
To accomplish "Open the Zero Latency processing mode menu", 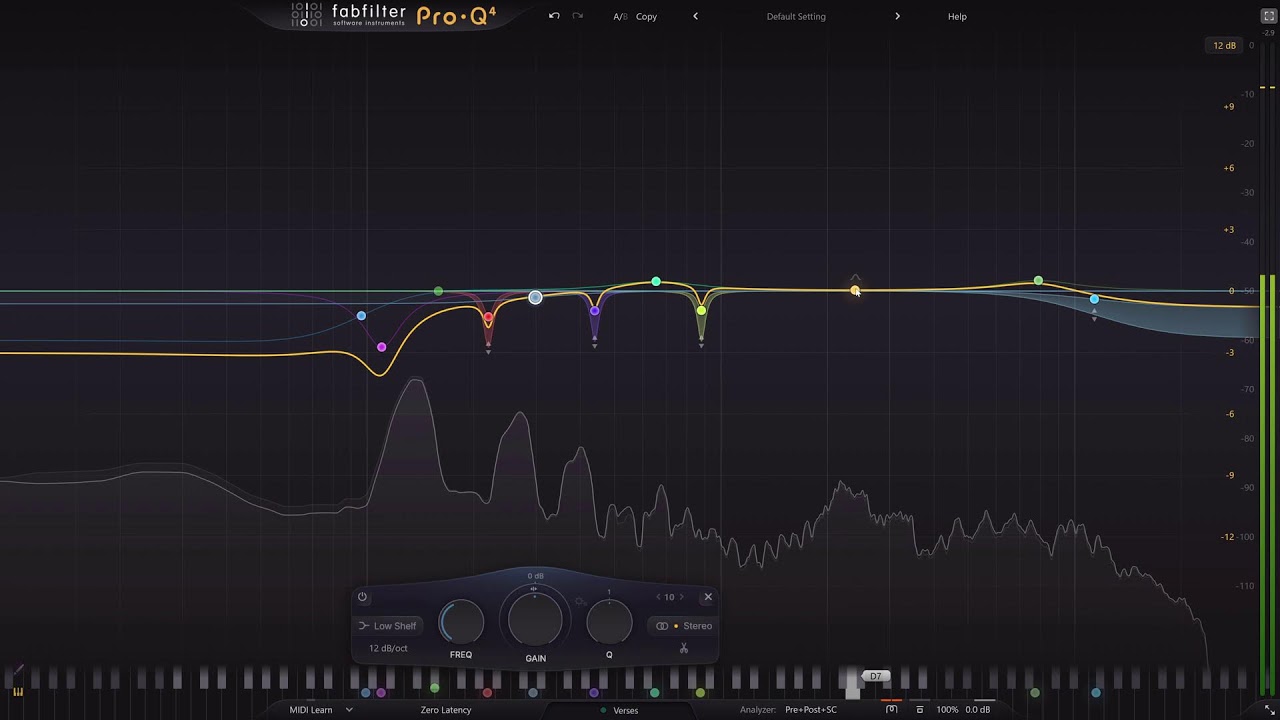I will (445, 710).
